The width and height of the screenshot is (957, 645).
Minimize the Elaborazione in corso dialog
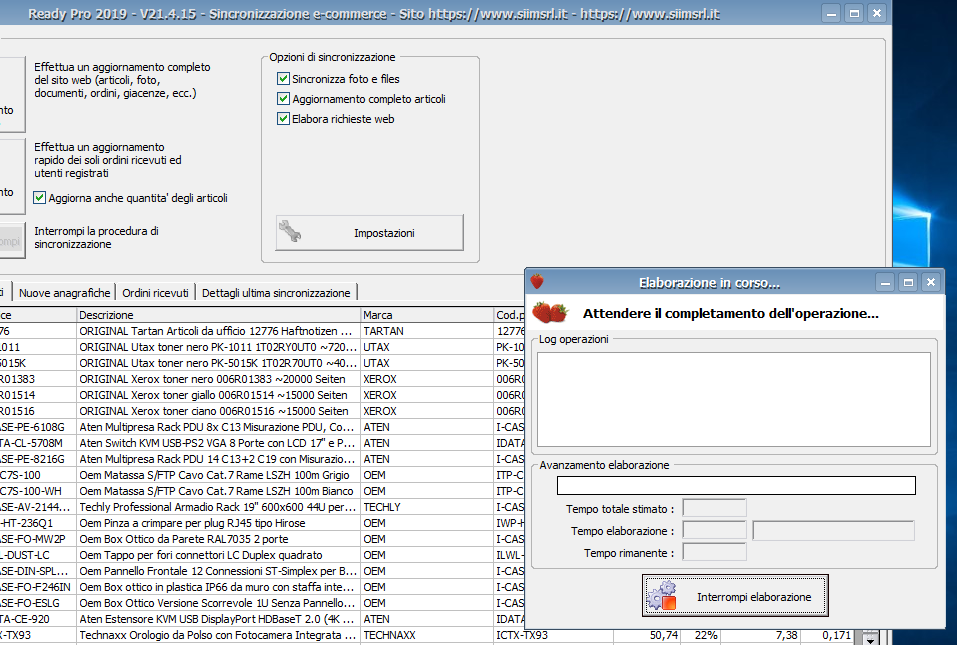pyautogui.click(x=885, y=282)
